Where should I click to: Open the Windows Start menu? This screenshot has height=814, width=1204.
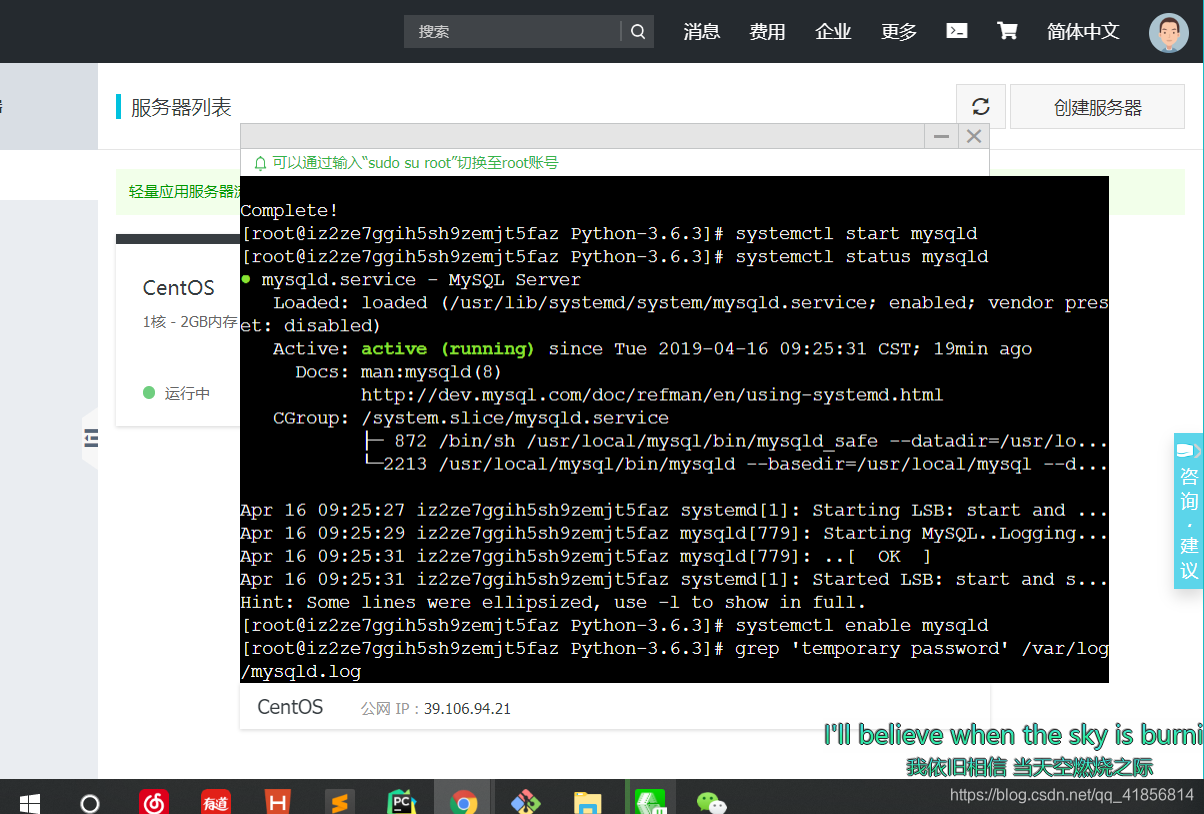pyautogui.click(x=29, y=802)
